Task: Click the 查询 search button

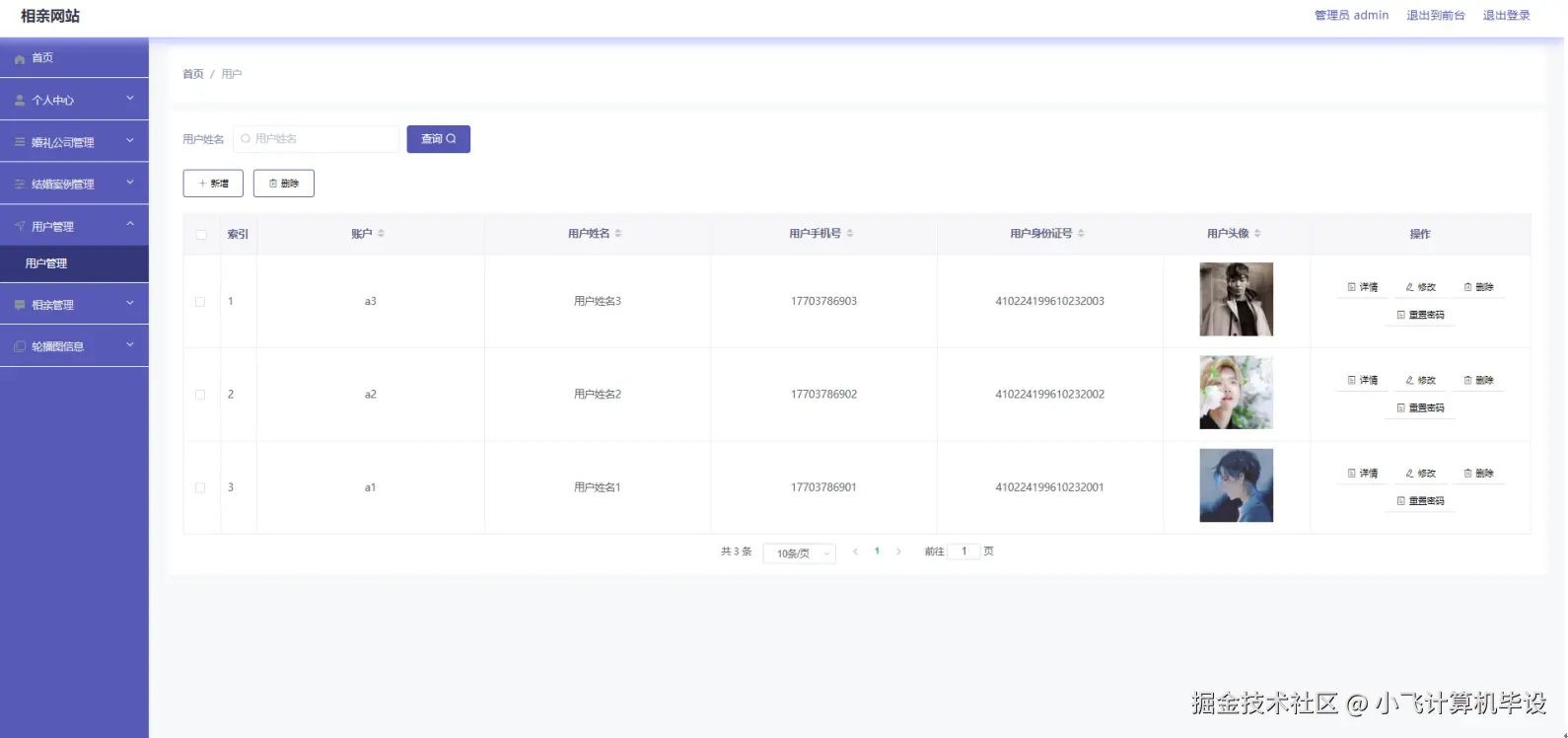Action: coord(439,139)
